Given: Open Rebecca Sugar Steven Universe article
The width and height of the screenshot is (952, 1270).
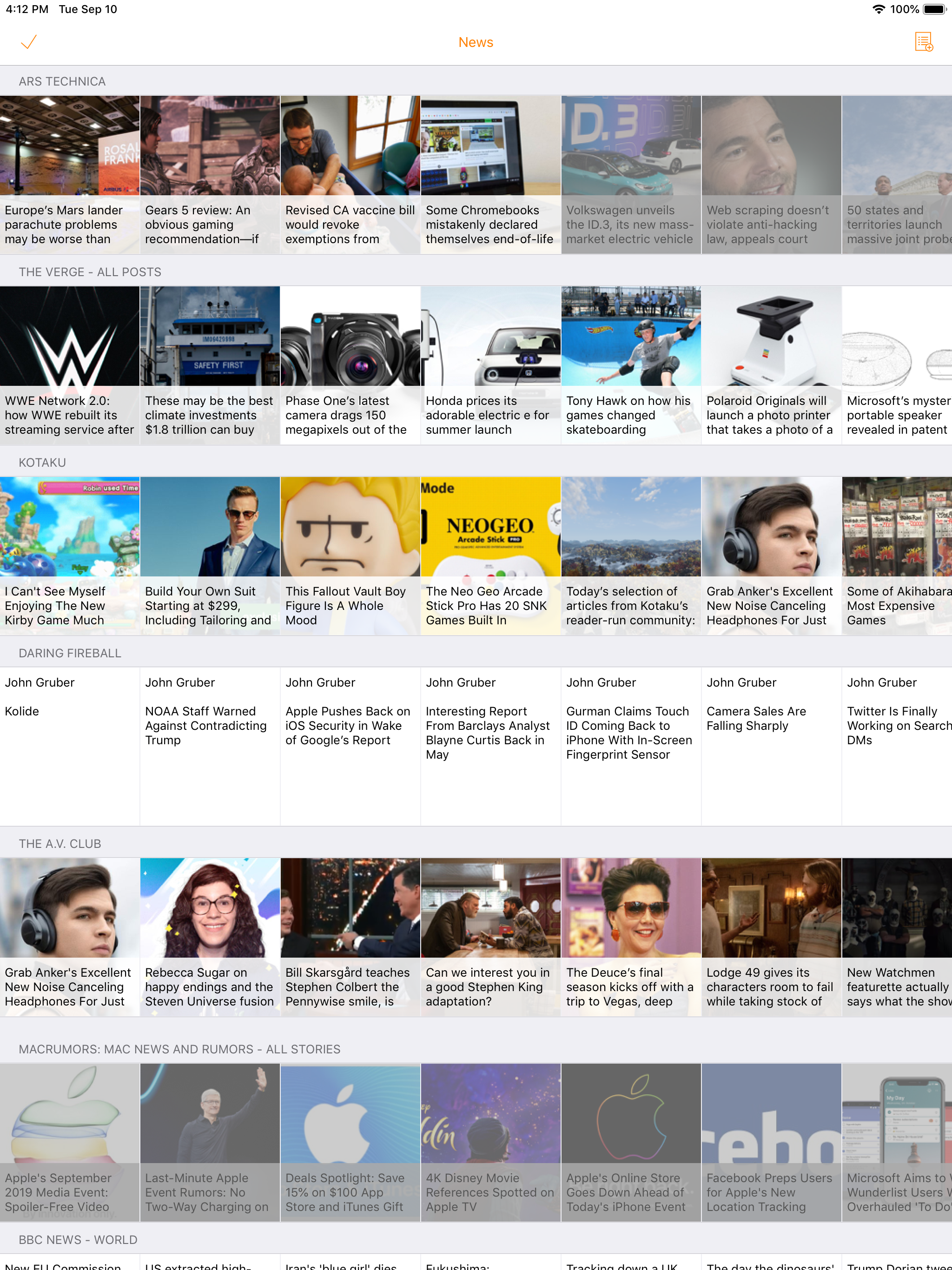Looking at the screenshot, I should (x=210, y=937).
